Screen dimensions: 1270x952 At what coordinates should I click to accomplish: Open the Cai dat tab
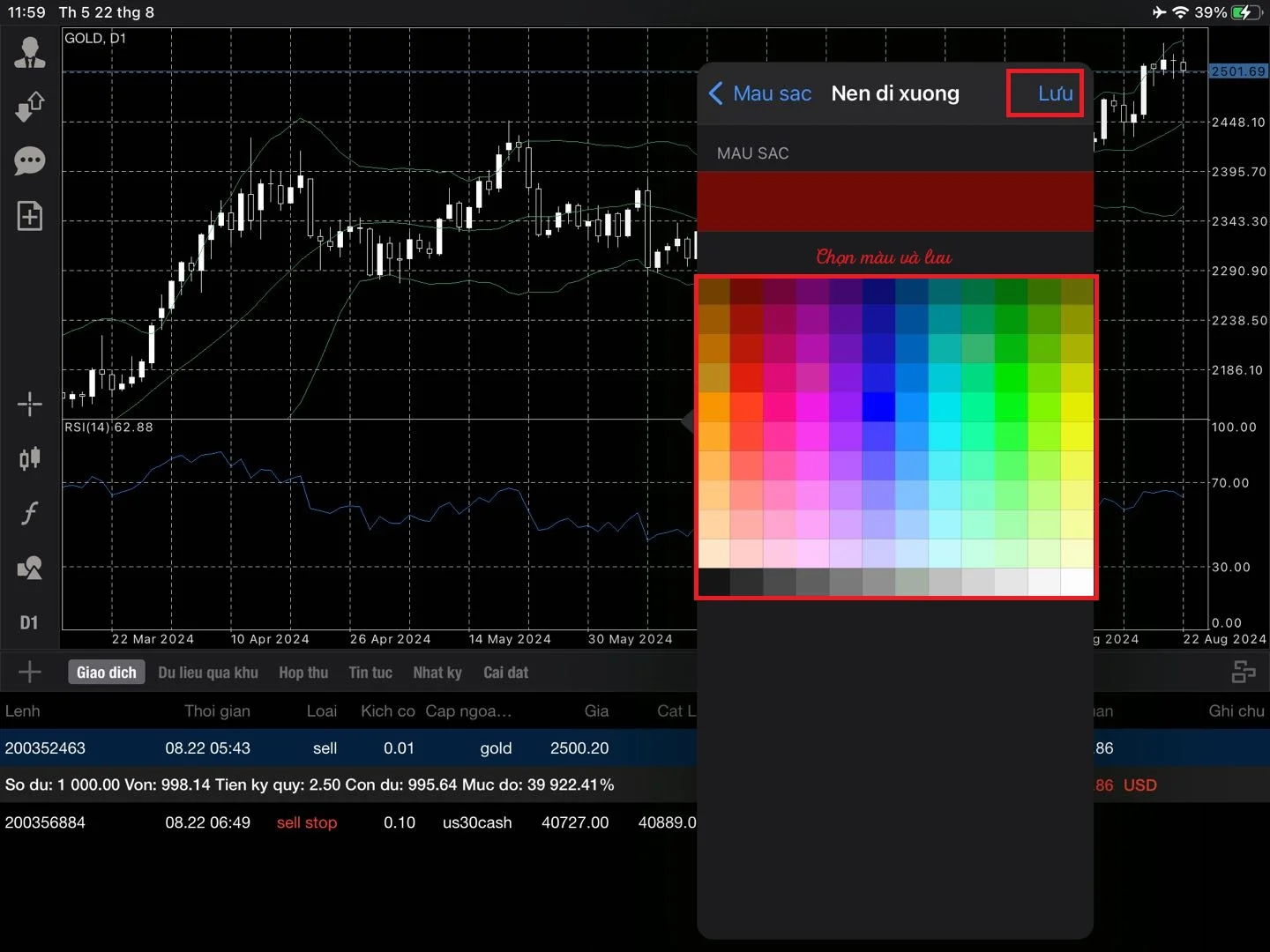pyautogui.click(x=506, y=673)
